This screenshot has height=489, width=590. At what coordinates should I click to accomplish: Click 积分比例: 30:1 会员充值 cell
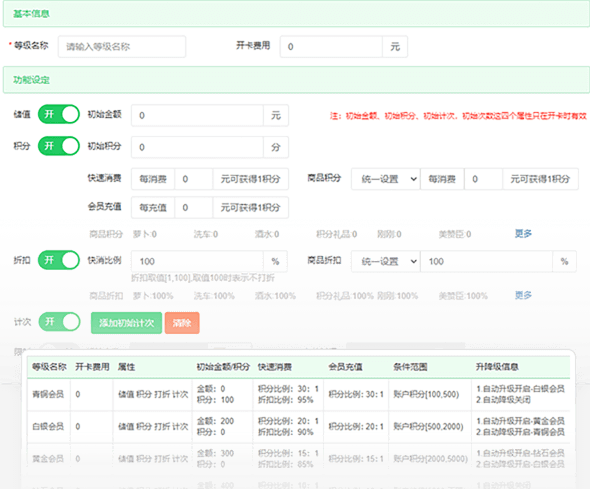click(356, 394)
